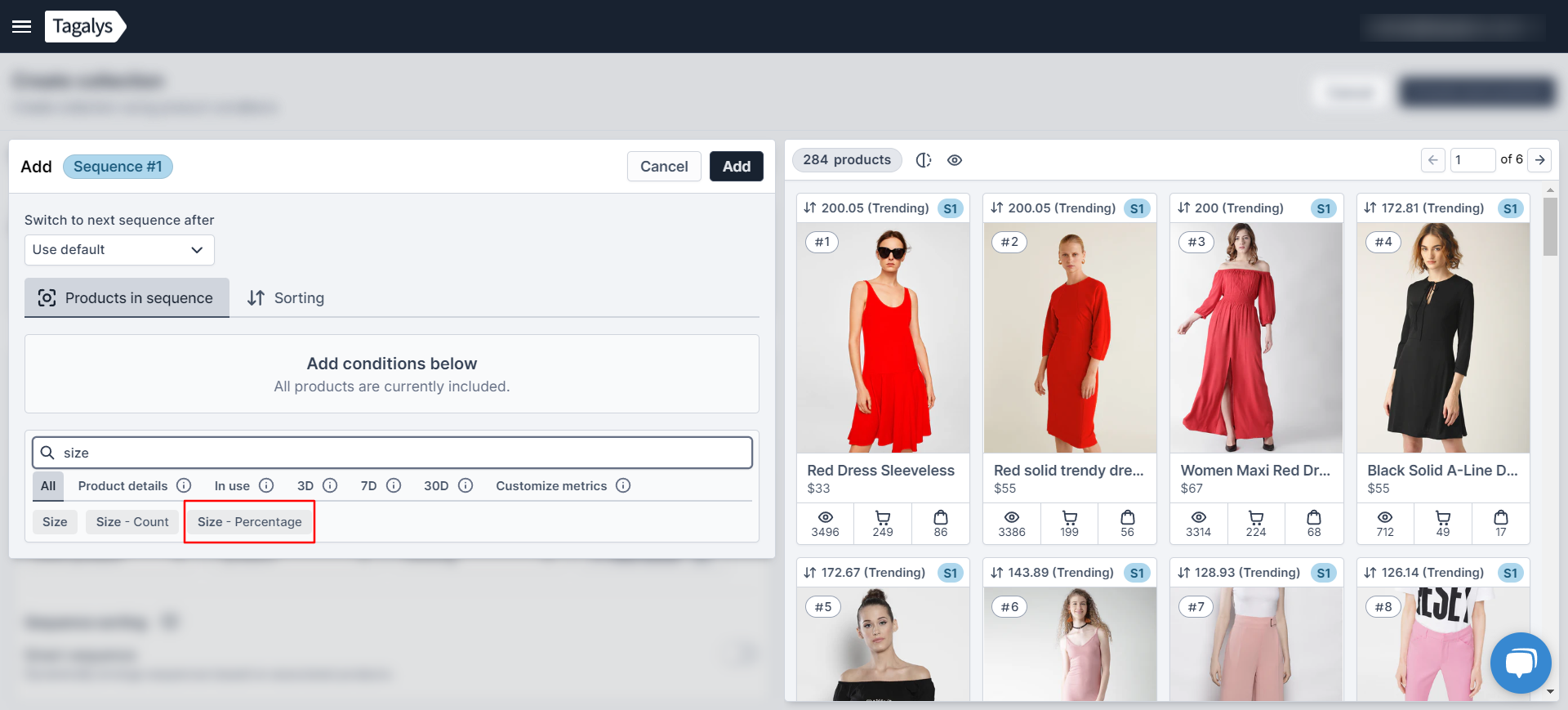This screenshot has width=1568, height=710.
Task: Click views eye icon of Black Solid A-Line Dress
Action: [1385, 517]
